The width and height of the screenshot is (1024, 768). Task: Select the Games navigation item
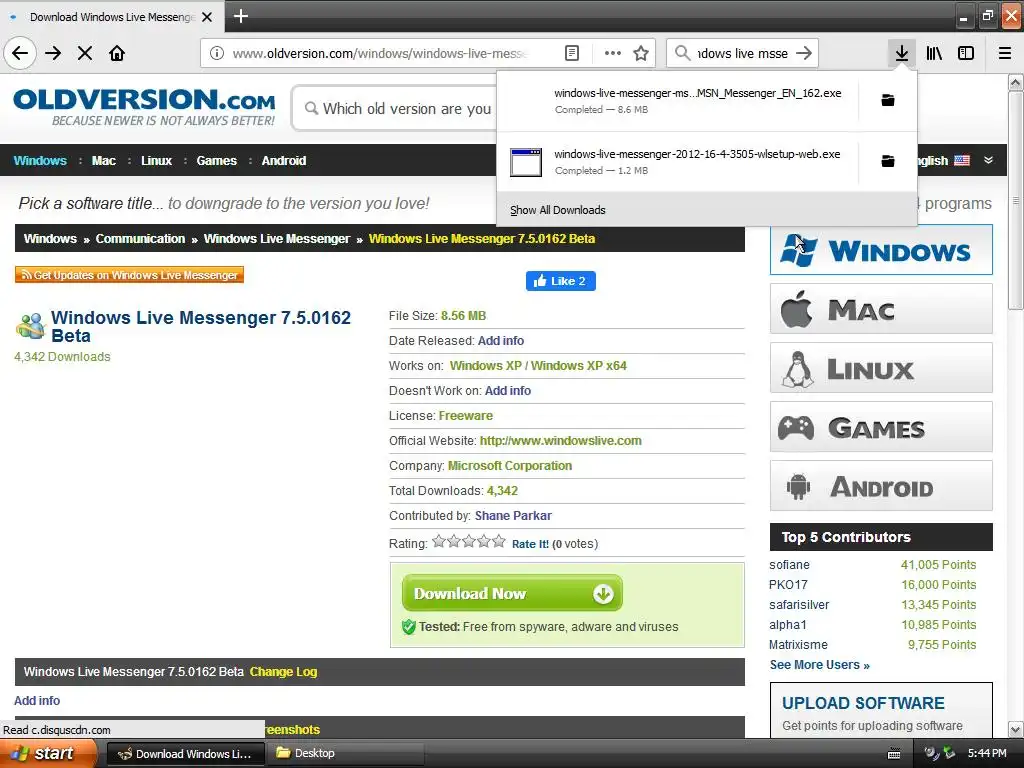[x=217, y=161]
